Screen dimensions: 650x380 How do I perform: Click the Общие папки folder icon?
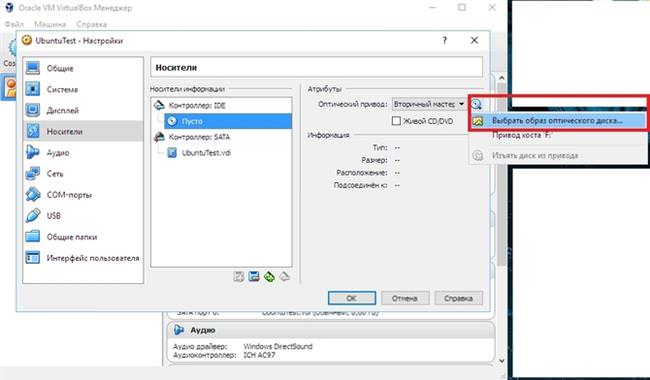(x=33, y=237)
